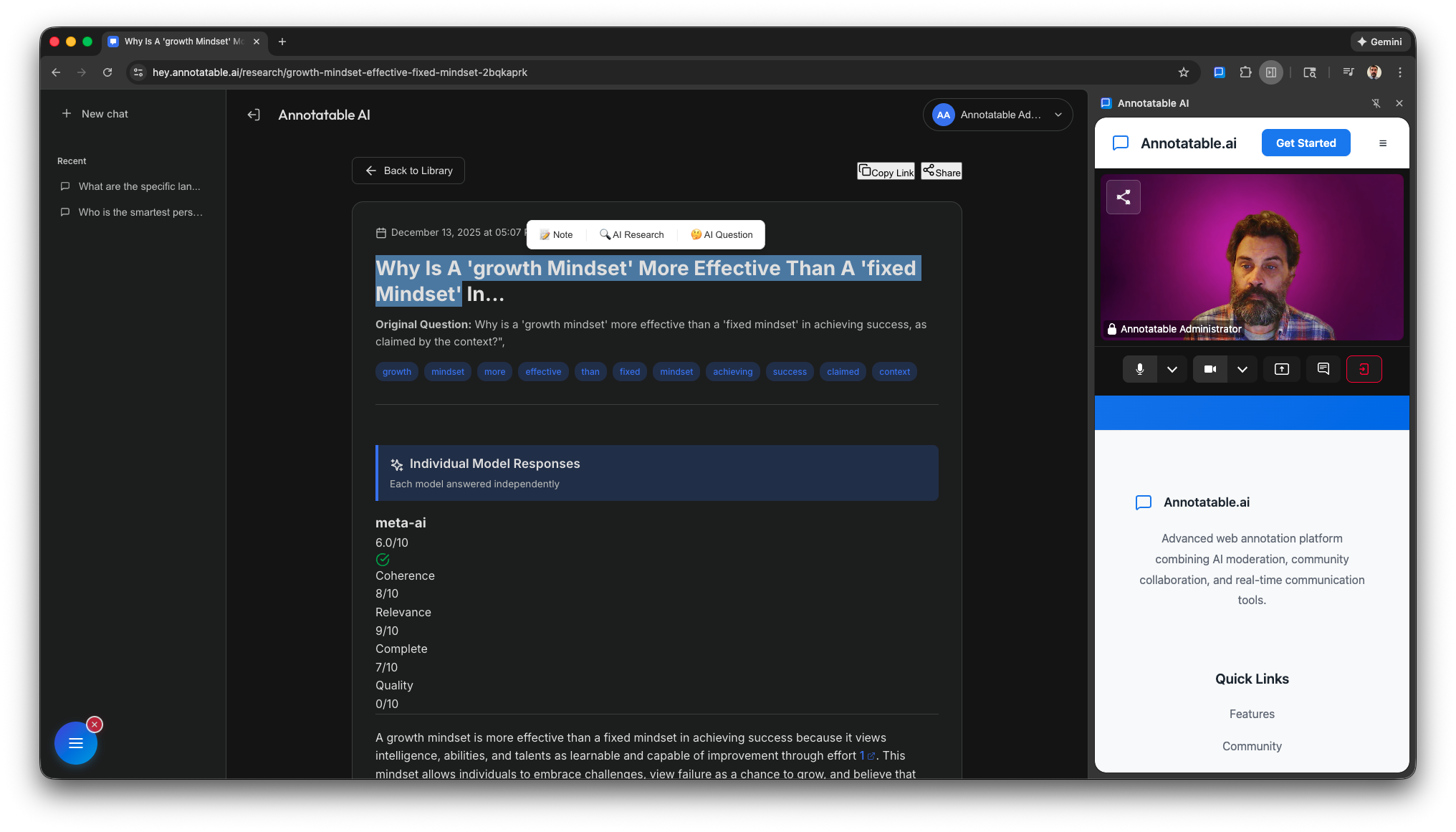Open the AI Question tool
Screen dimensions: 1456x832
click(721, 234)
